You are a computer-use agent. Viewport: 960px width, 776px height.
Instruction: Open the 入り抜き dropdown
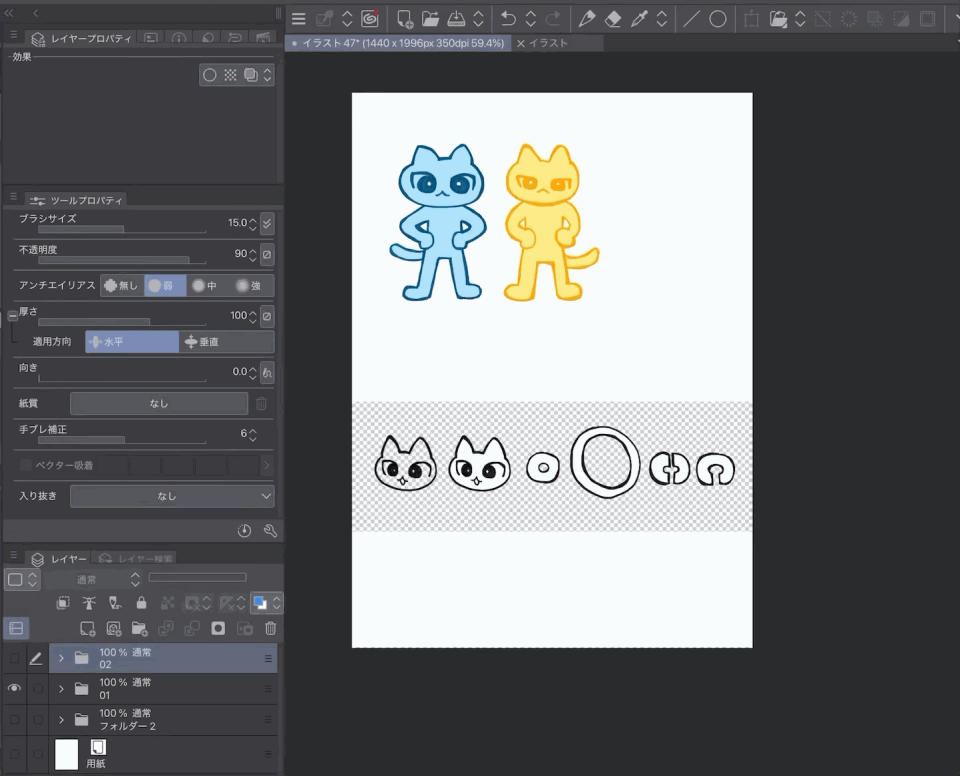(171, 496)
